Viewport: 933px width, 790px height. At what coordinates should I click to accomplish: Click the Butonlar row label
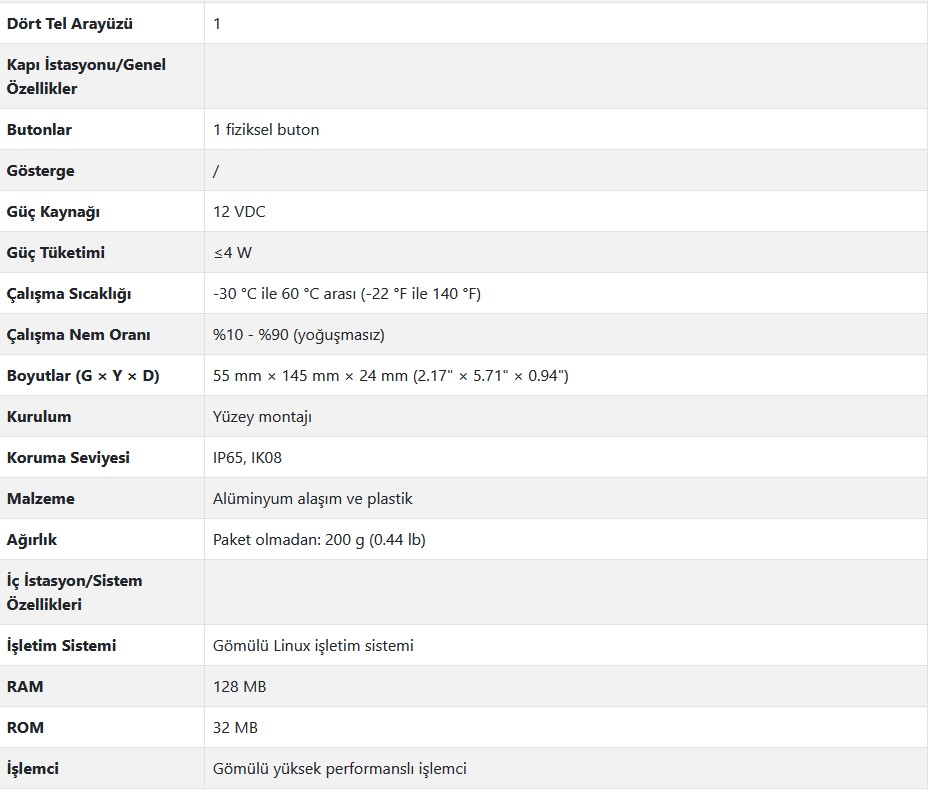coord(39,130)
